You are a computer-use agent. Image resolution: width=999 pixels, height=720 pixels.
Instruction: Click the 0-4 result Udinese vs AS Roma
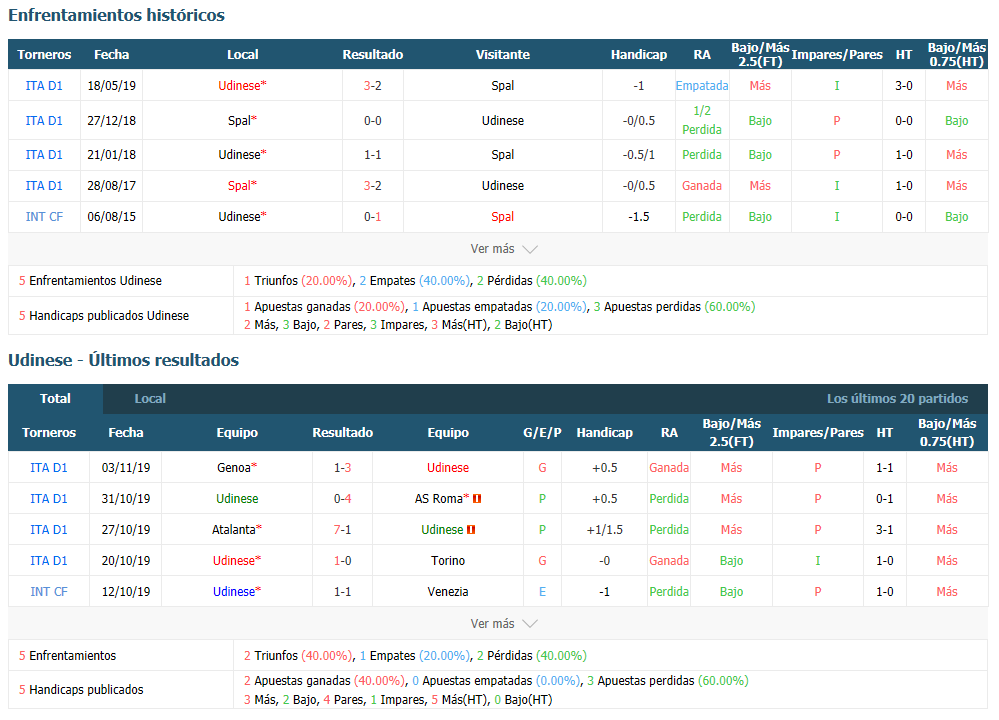(x=342, y=499)
